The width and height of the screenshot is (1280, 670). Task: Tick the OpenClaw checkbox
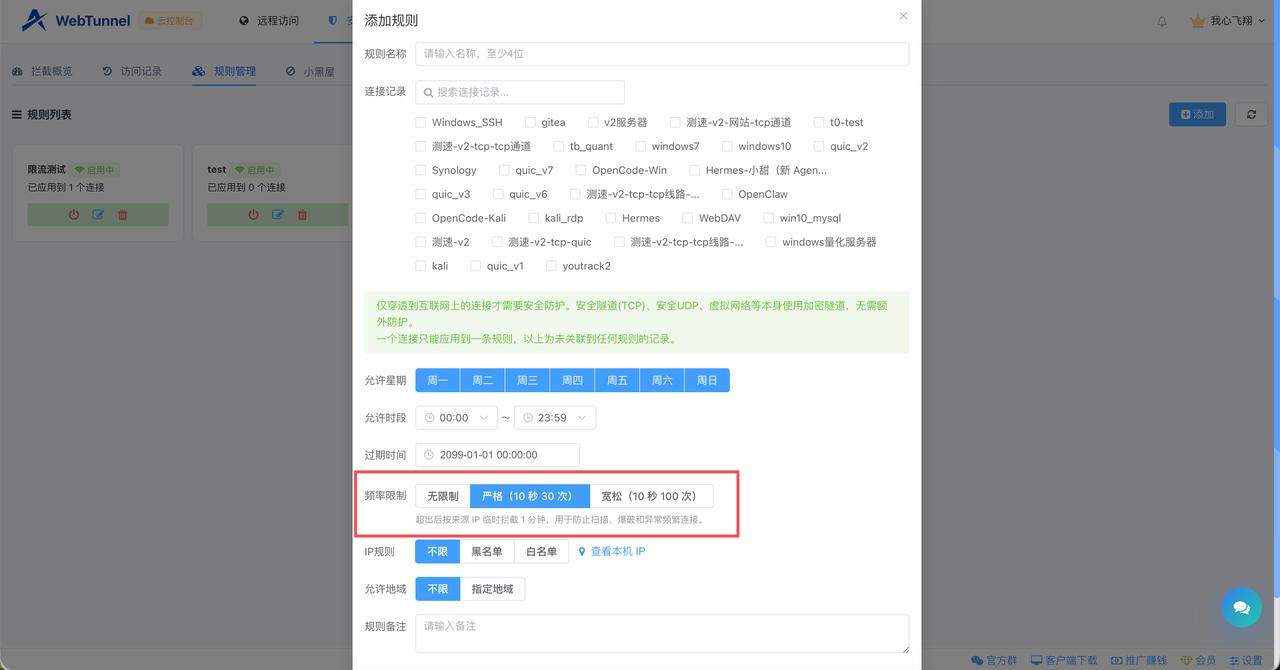727,195
